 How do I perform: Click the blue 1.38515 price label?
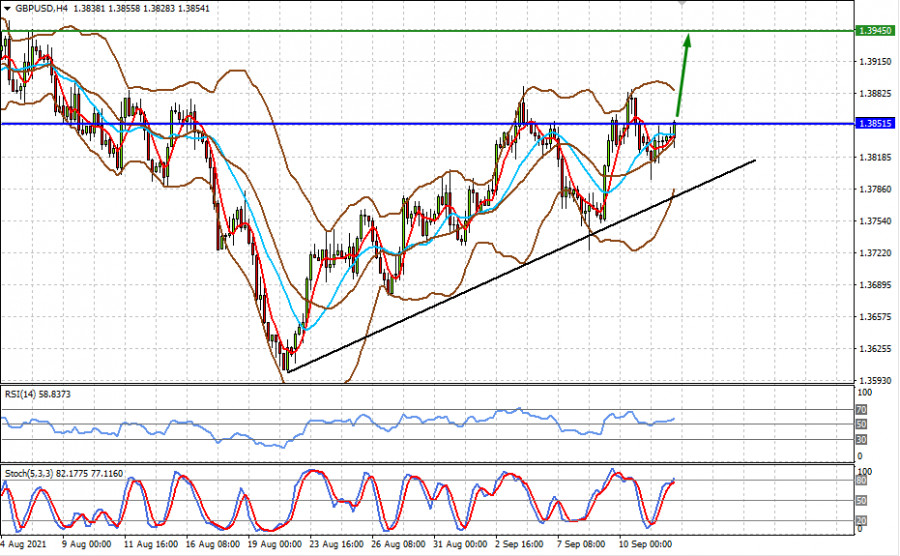click(875, 124)
